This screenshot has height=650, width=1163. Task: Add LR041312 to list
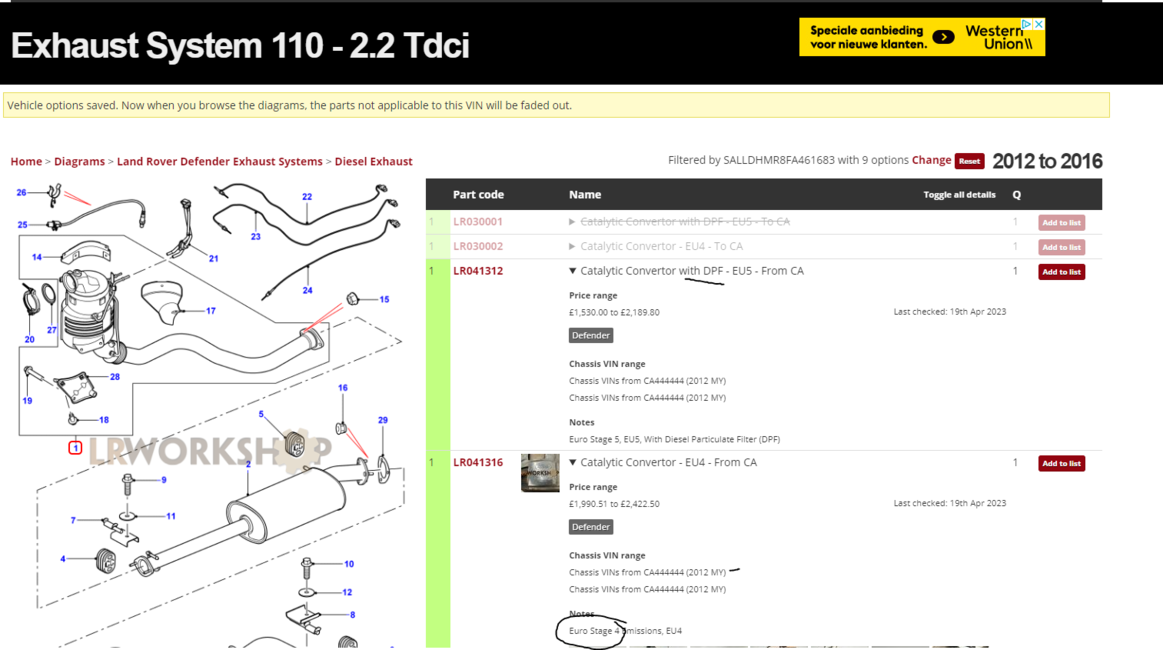[x=1061, y=272]
